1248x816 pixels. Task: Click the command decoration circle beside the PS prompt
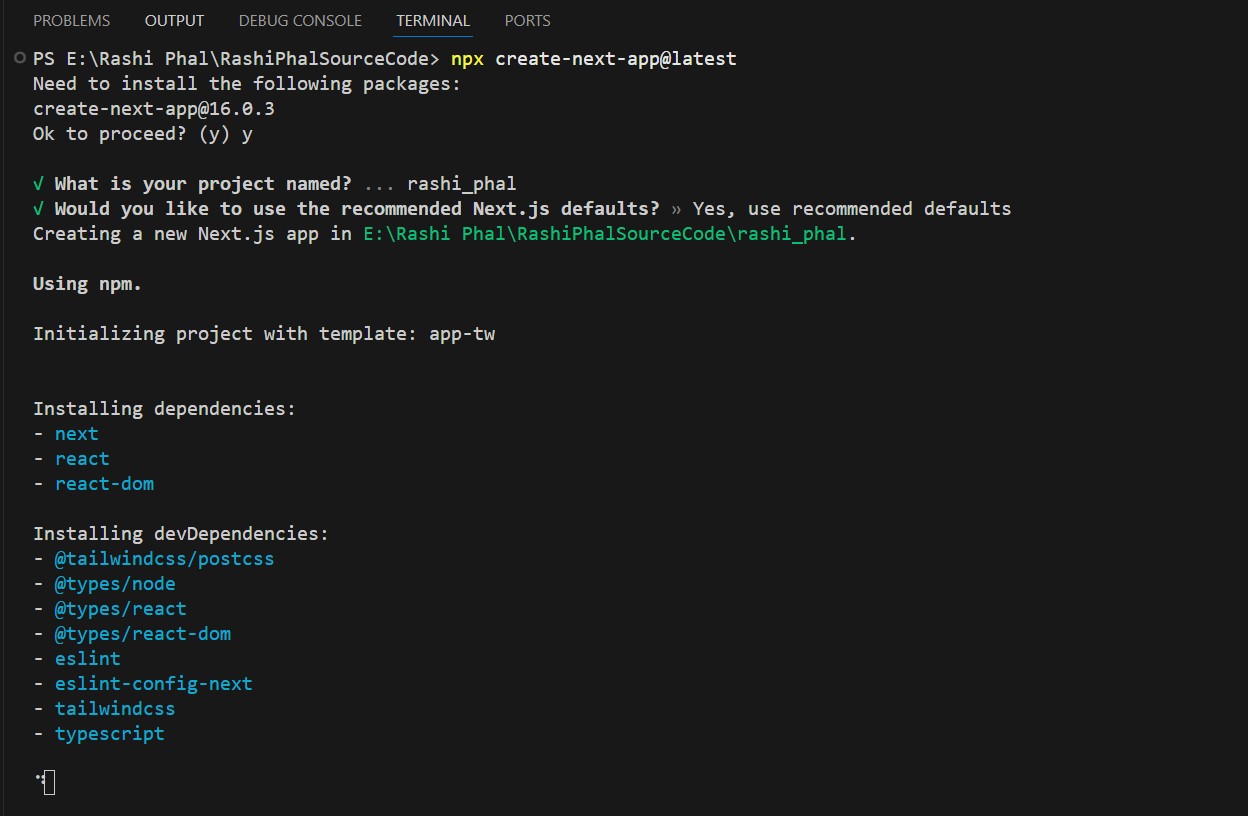tap(20, 59)
